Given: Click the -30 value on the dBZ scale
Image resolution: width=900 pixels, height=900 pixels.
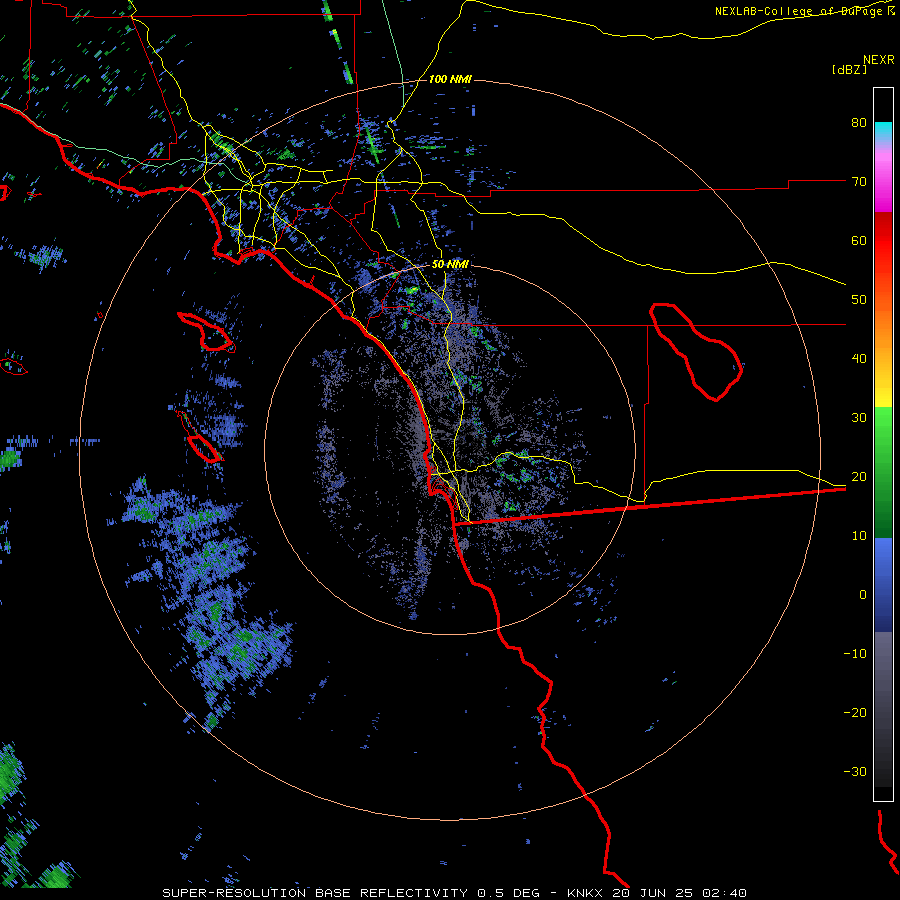Looking at the screenshot, I should coord(855,772).
